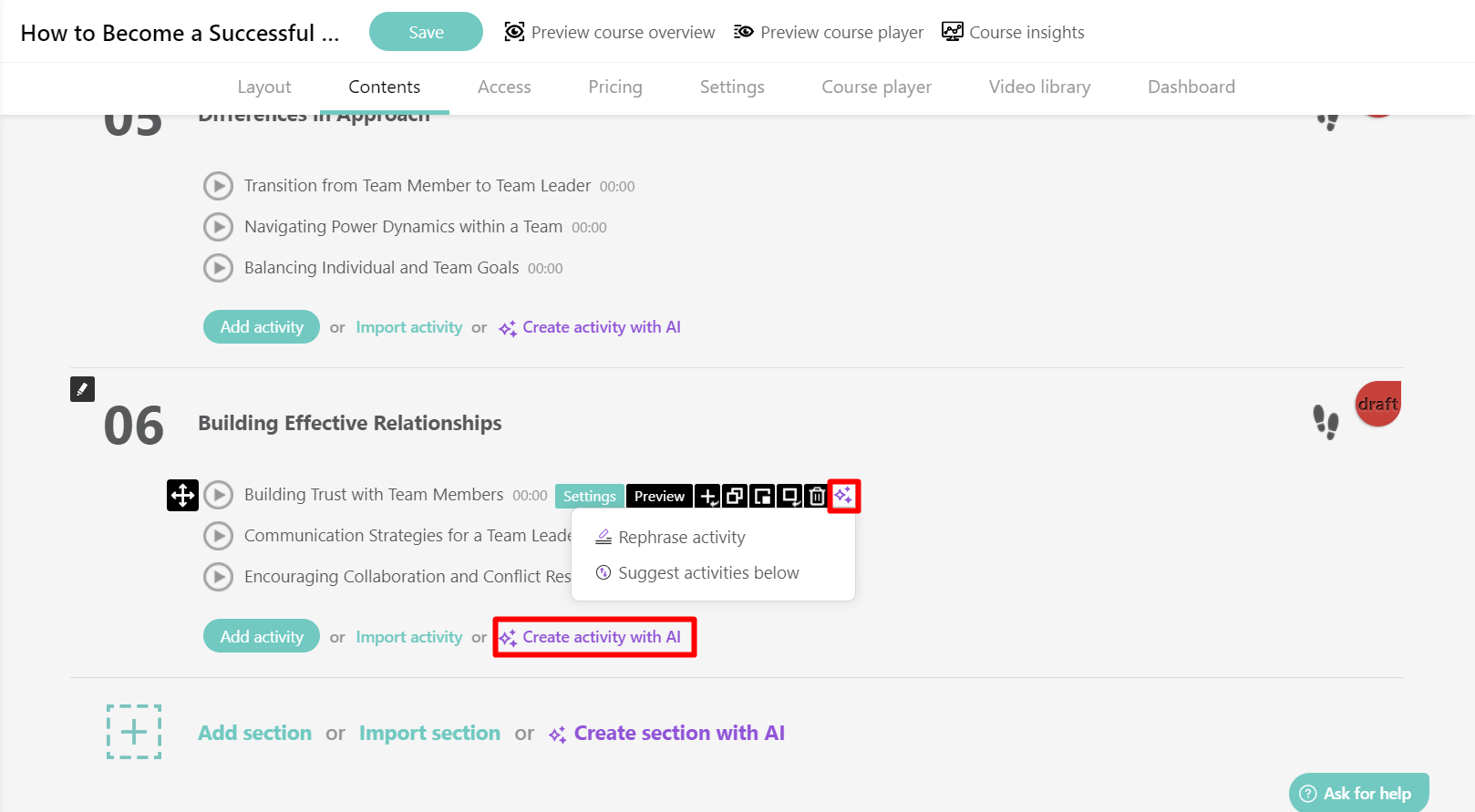Click the move-to-section icon in the toolbar
1475x812 pixels.
point(761,496)
